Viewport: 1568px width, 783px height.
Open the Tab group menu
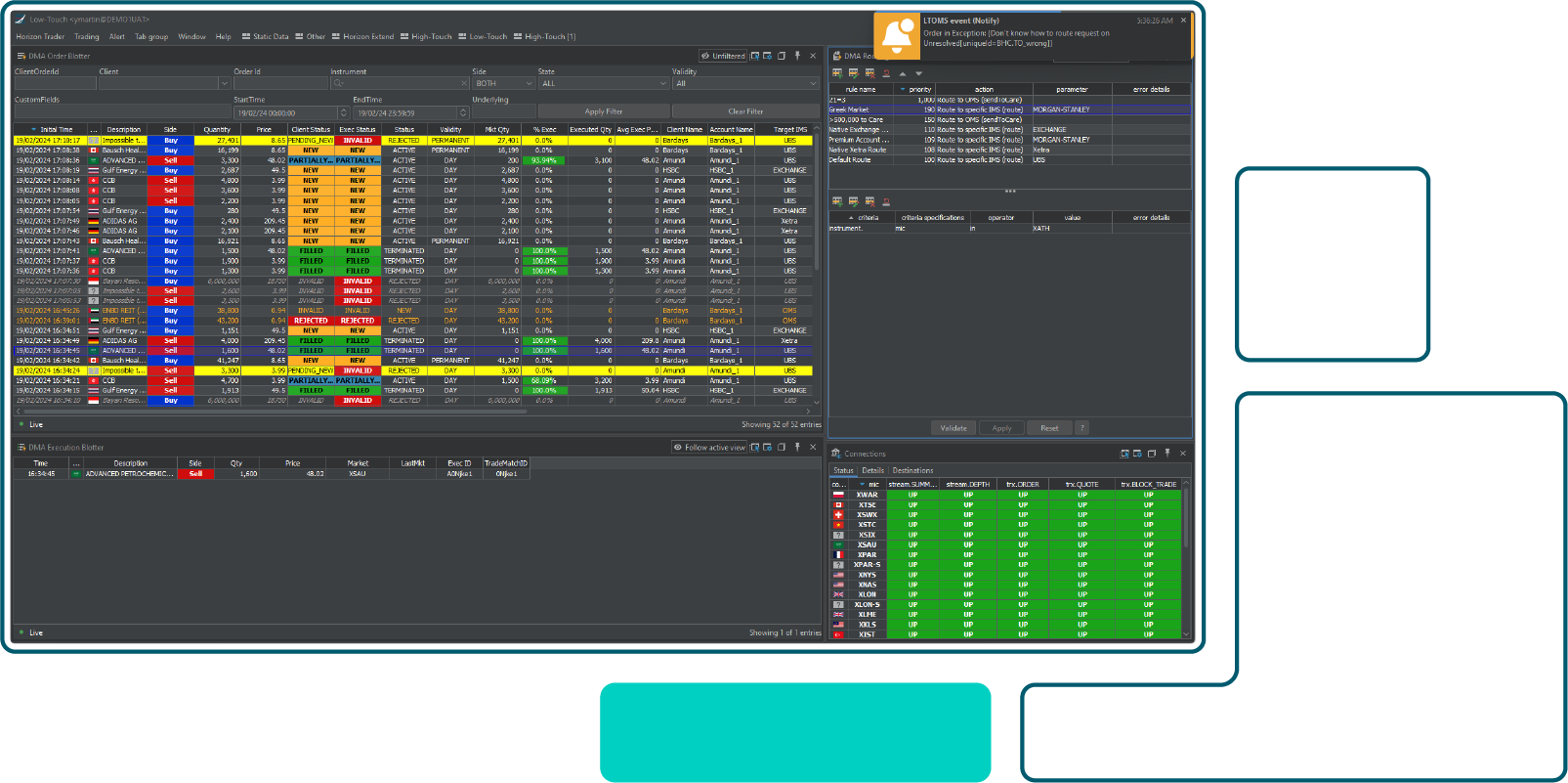(x=151, y=36)
